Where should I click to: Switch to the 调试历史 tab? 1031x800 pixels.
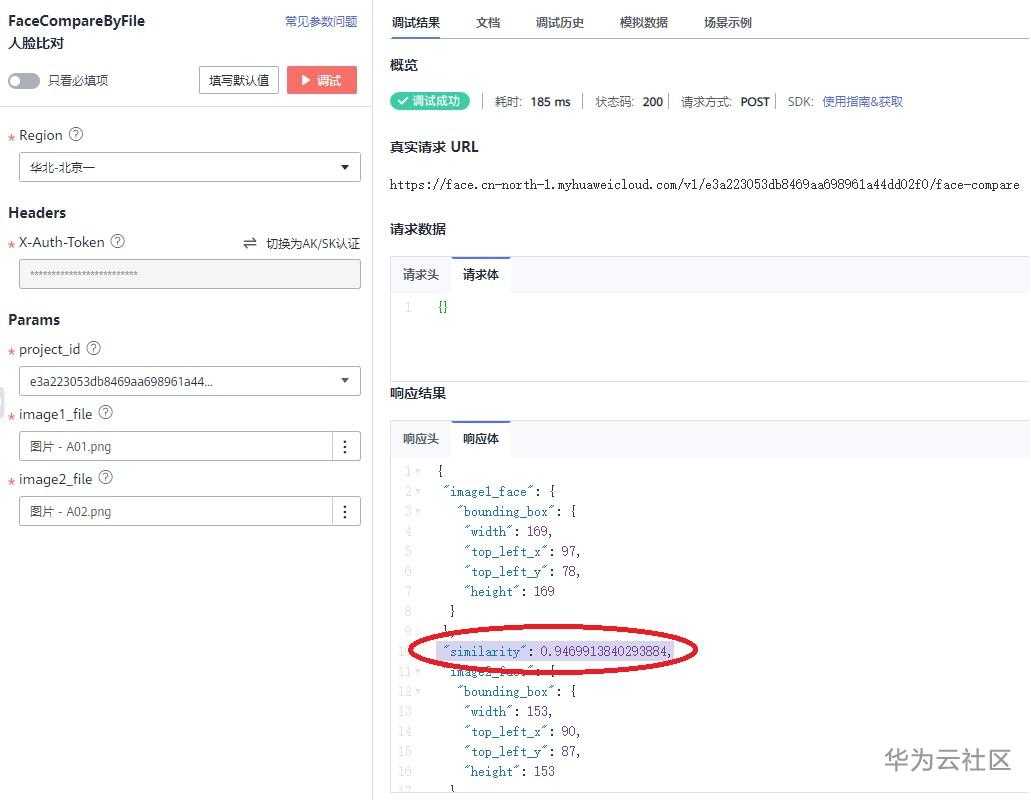coord(559,21)
